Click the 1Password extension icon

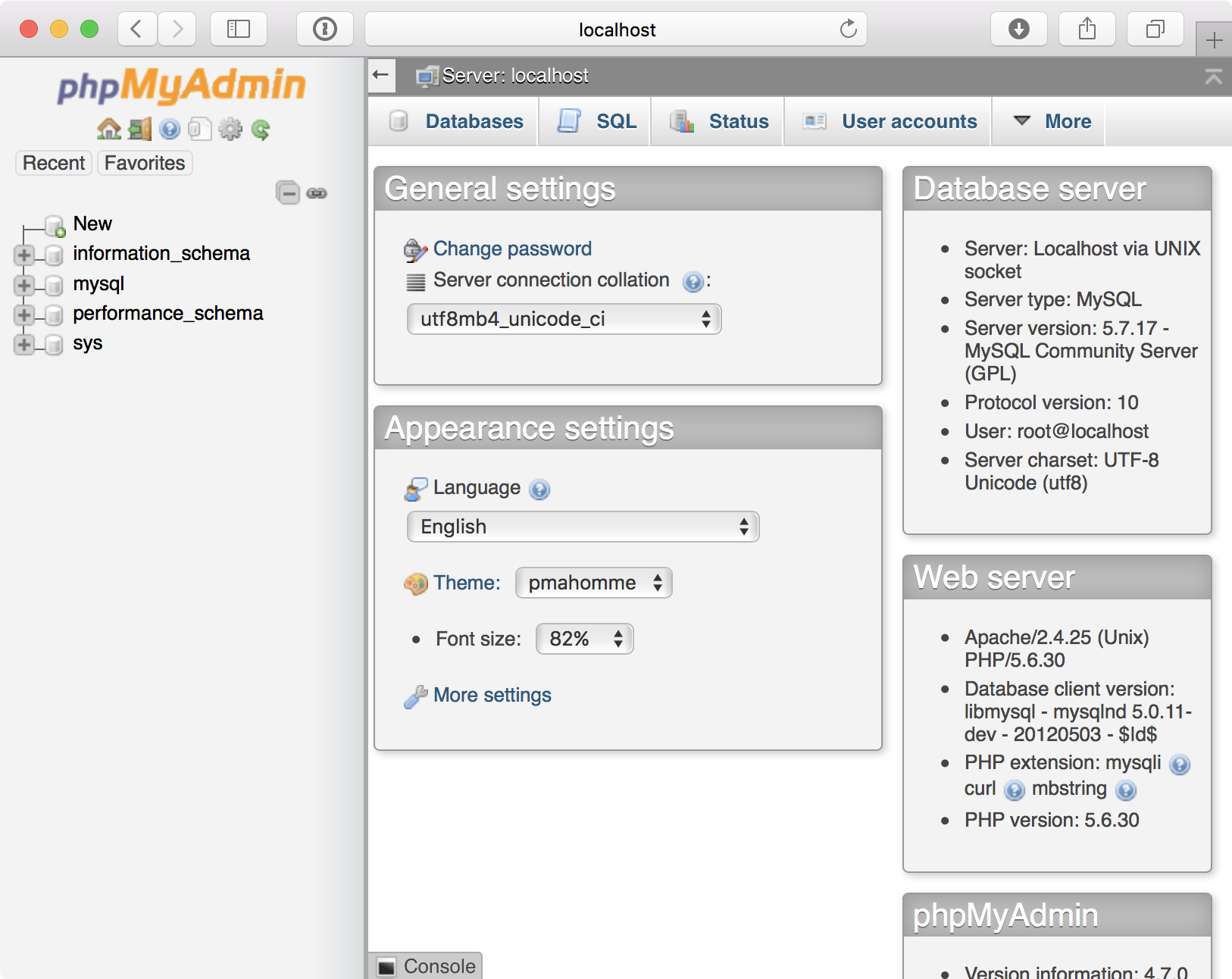pyautogui.click(x=325, y=30)
